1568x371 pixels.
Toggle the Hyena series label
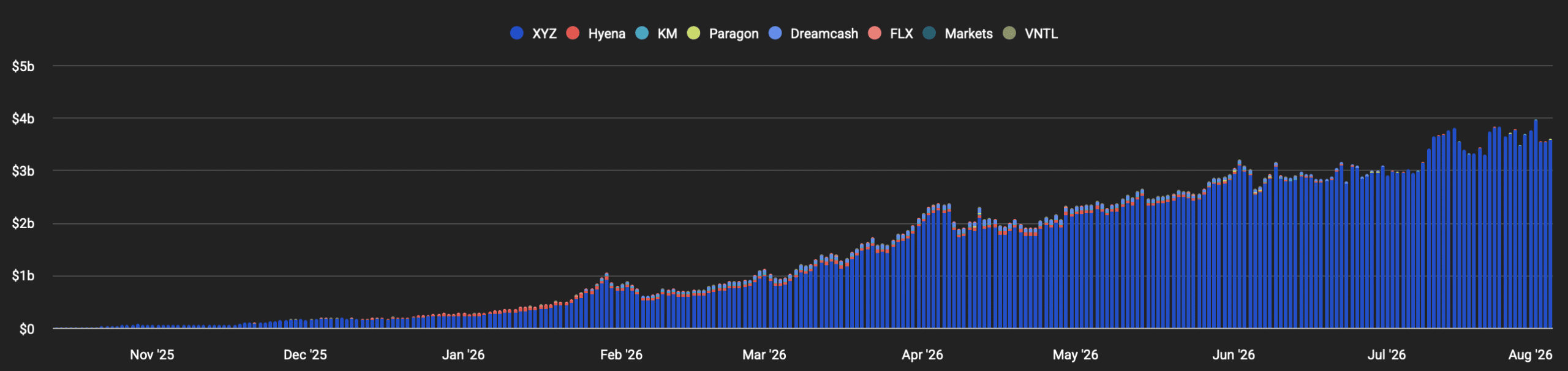click(x=607, y=34)
